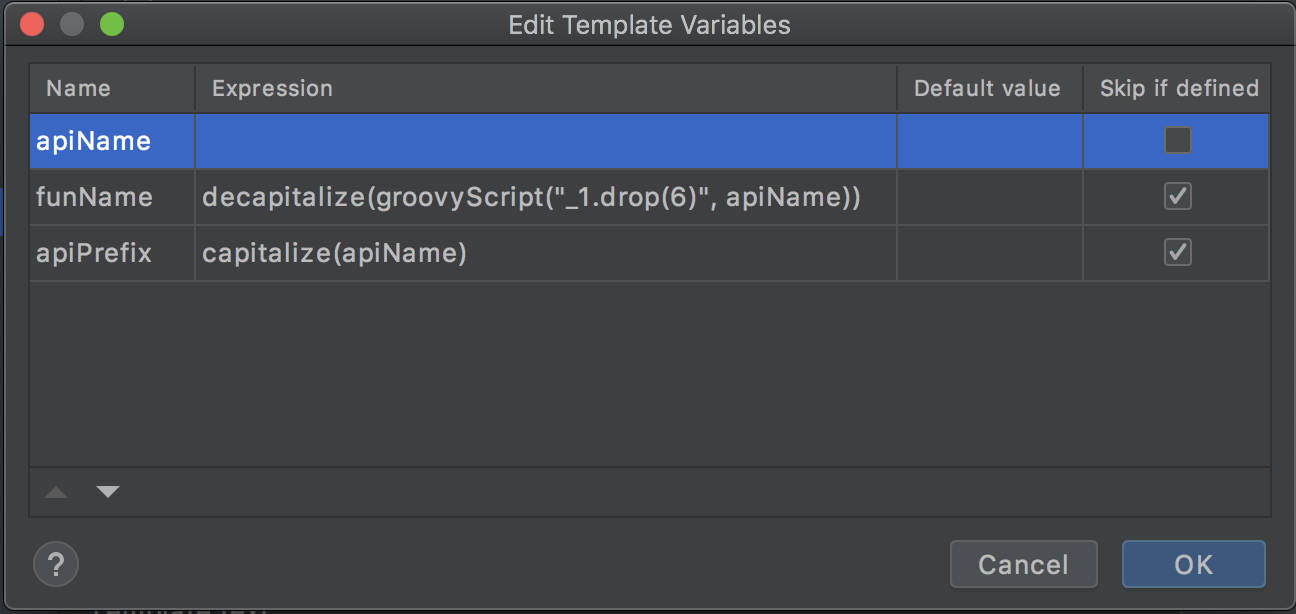Open the decapitalize groovyScript expression cell

pyautogui.click(x=546, y=197)
